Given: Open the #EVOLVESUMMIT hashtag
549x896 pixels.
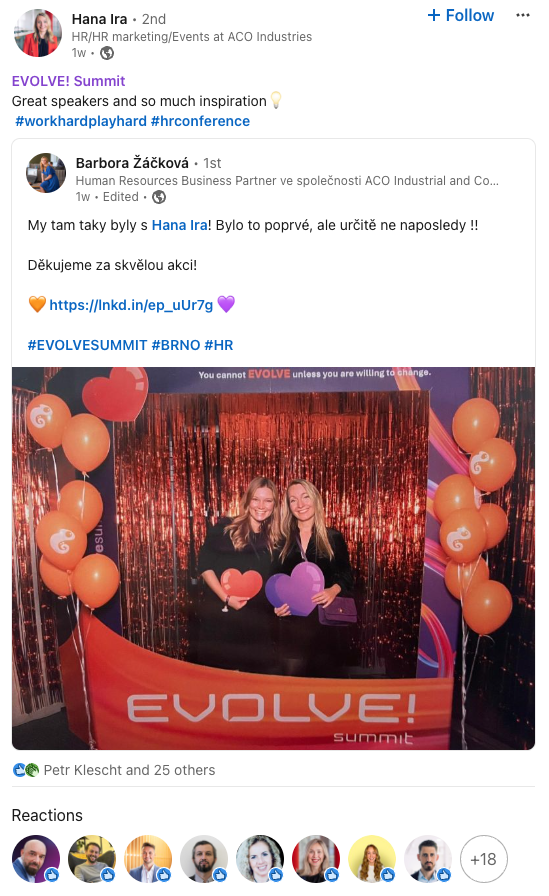Looking at the screenshot, I should [87, 345].
